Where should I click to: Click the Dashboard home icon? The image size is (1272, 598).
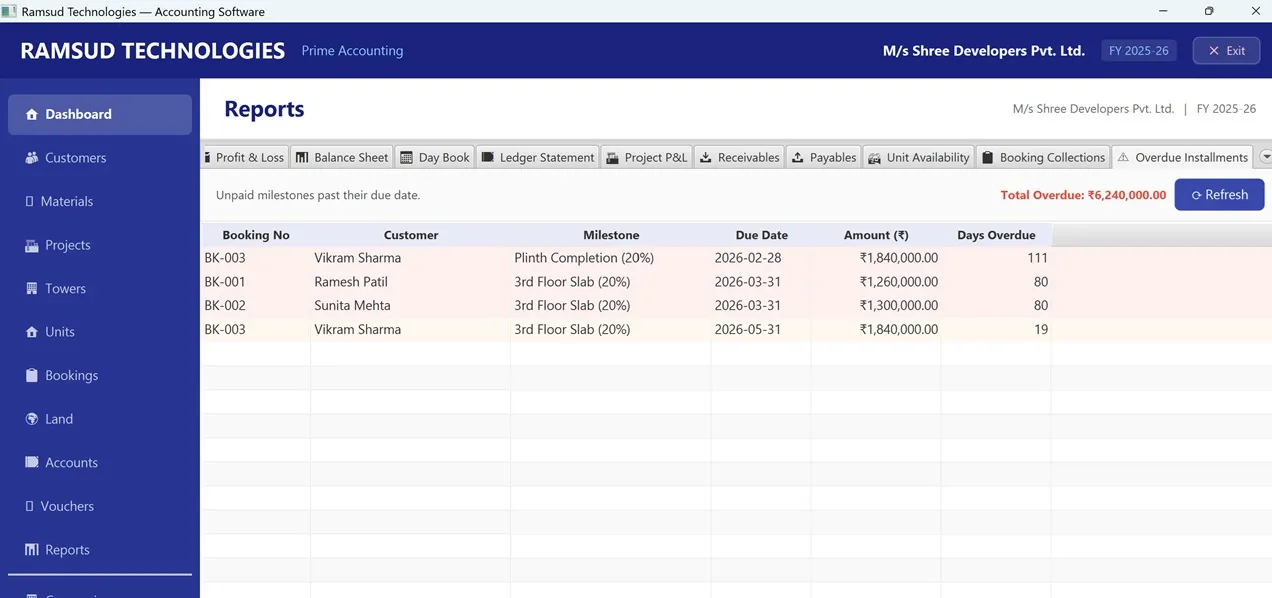point(32,114)
